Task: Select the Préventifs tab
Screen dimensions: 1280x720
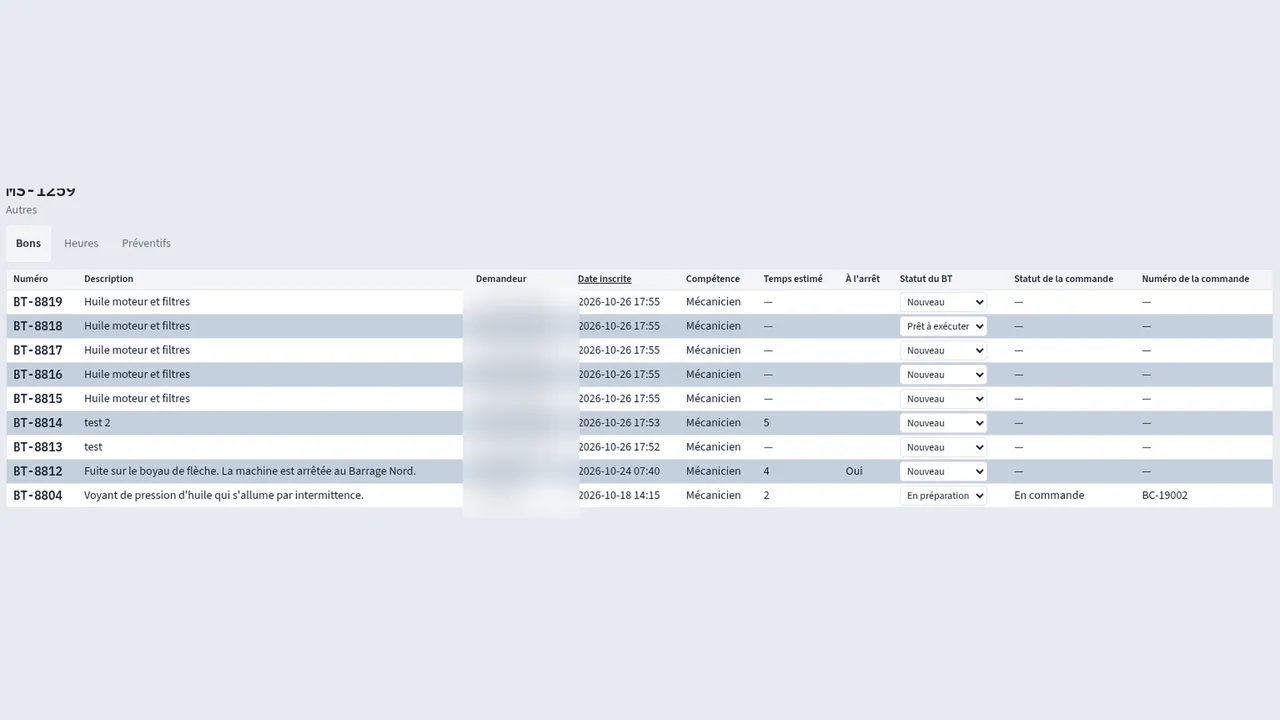Action: tap(146, 243)
